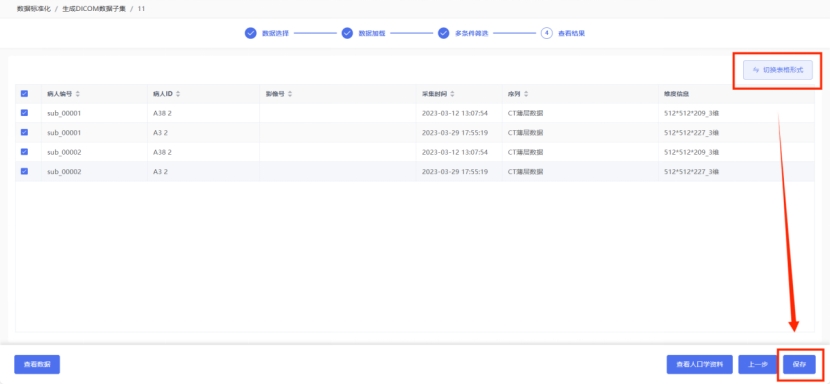
Task: Select the 查看结果 step label
Action: tap(571, 33)
